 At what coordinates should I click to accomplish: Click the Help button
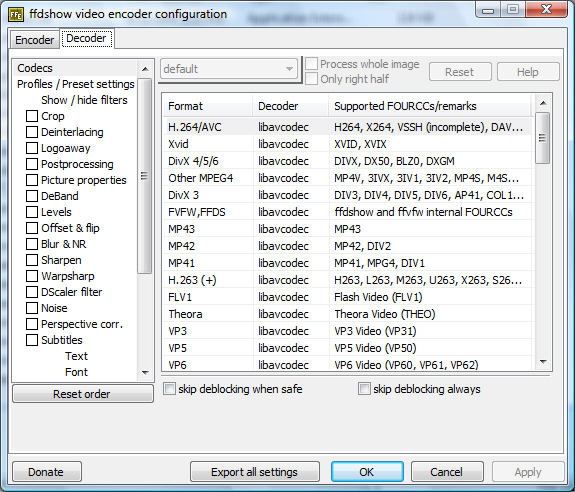pos(528,72)
